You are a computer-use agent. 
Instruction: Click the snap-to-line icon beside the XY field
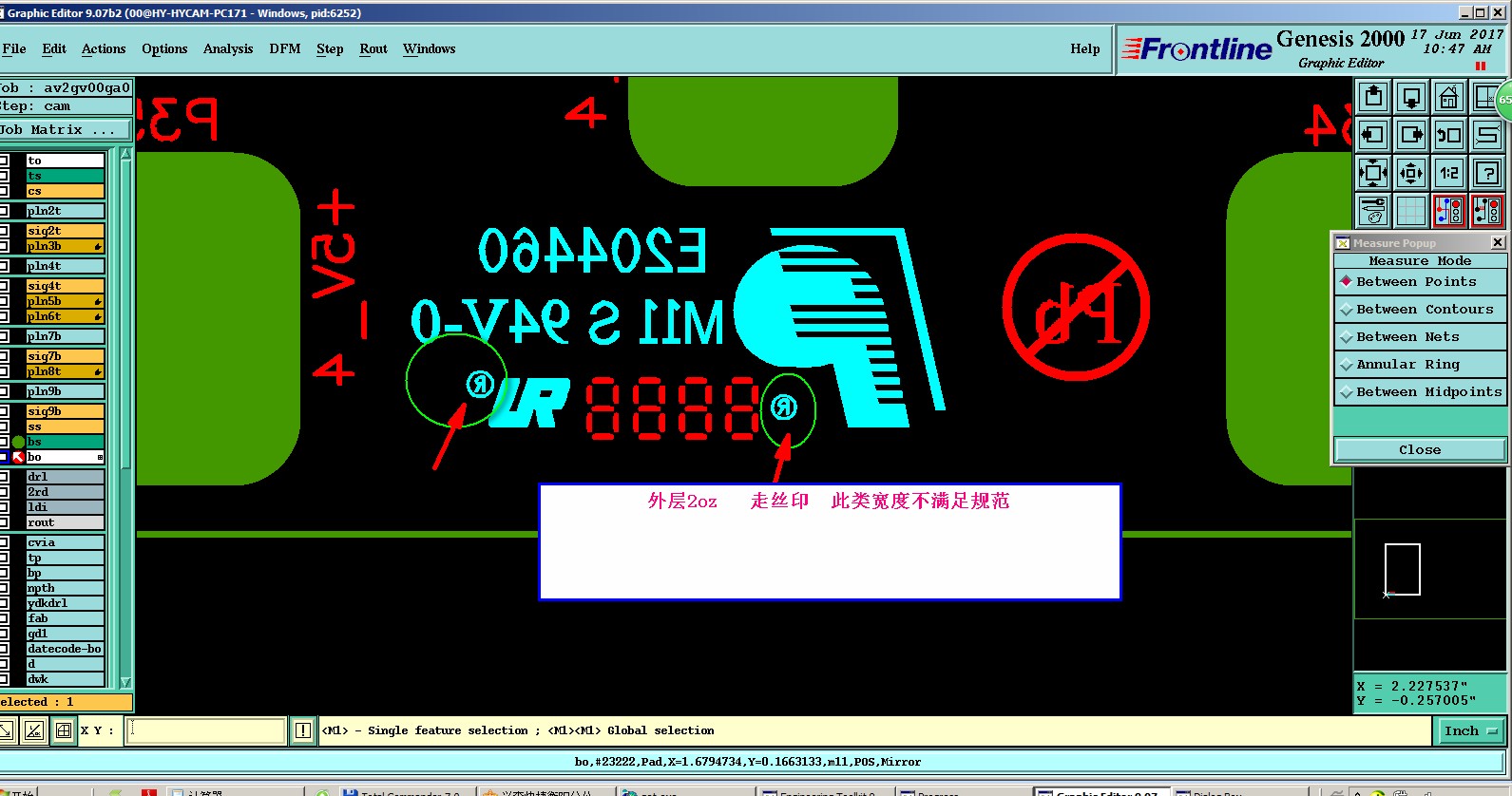[x=34, y=730]
